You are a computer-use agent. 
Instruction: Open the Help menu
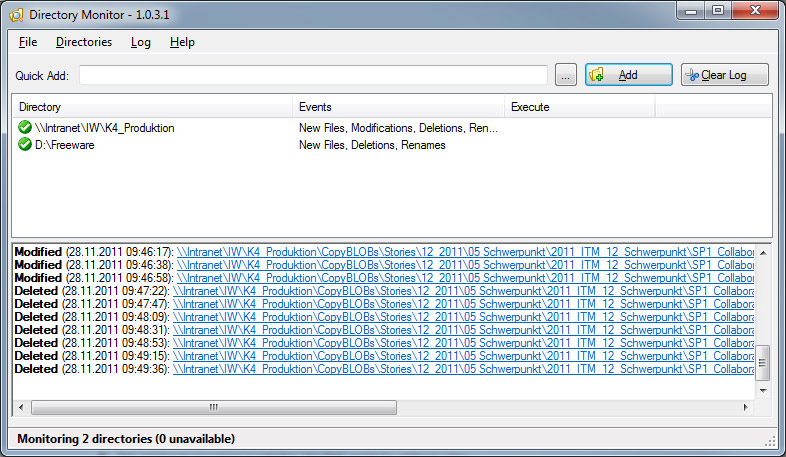[182, 42]
